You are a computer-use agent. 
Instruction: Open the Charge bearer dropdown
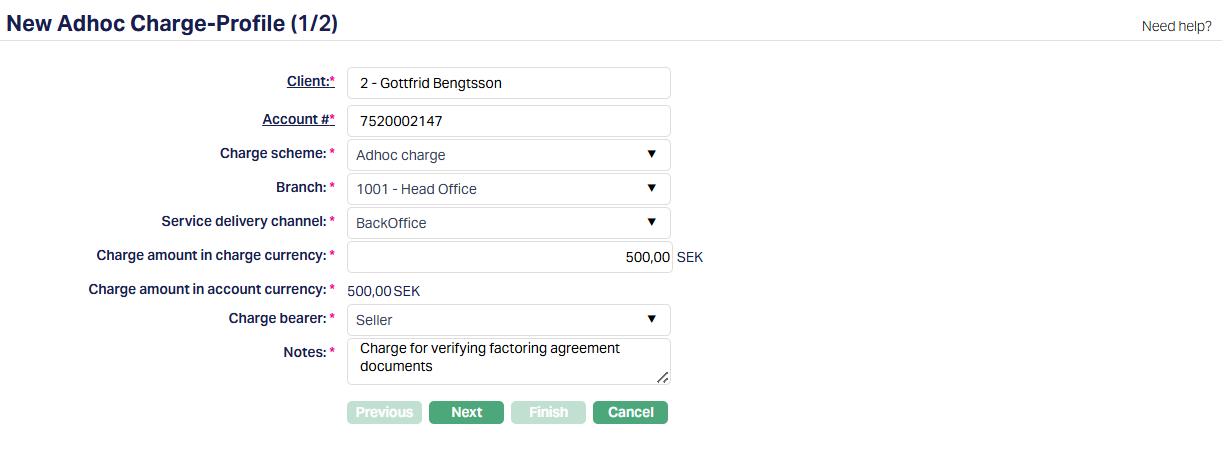[x=508, y=320]
